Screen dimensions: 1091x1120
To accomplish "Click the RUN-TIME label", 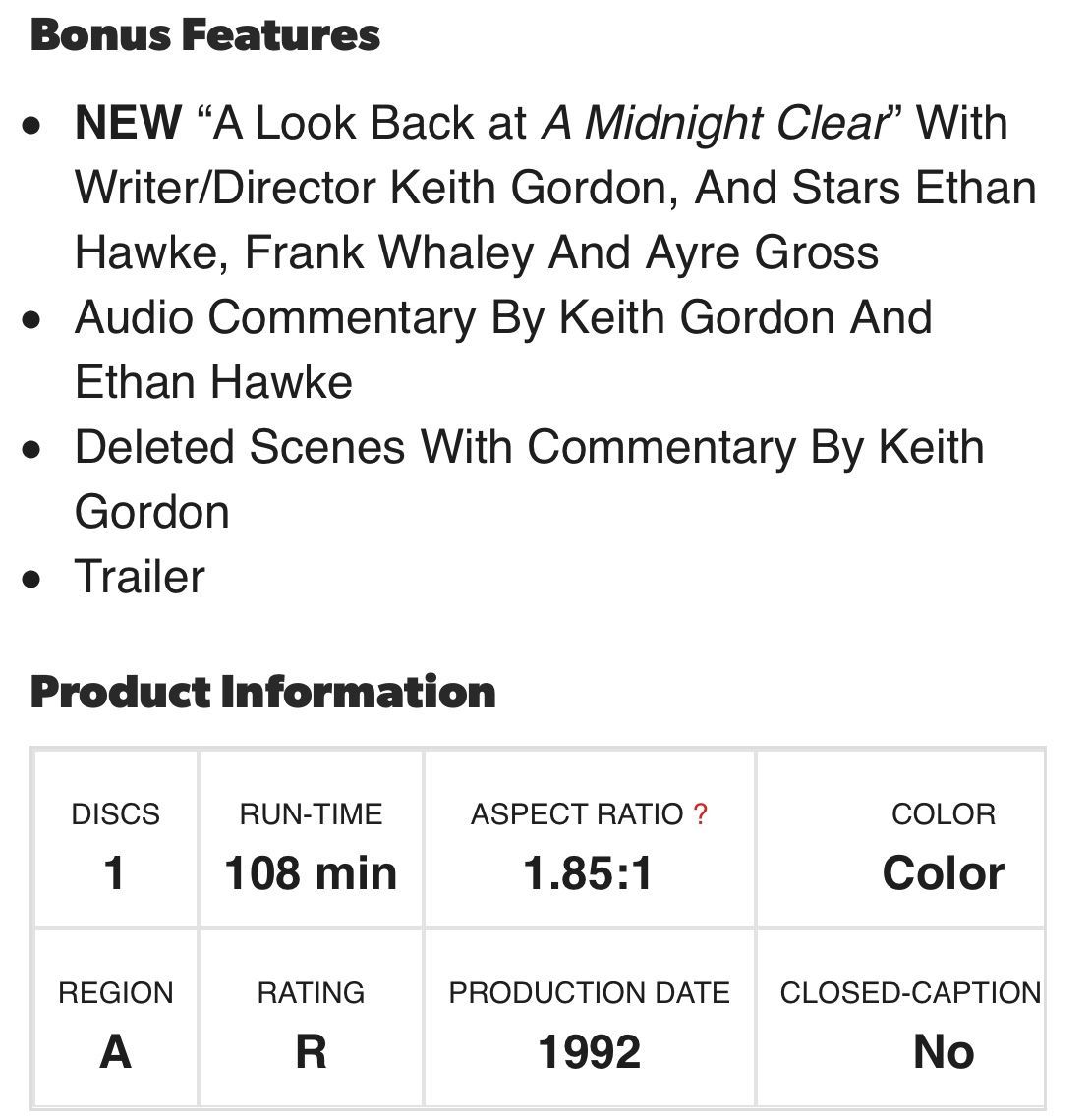I will 311,814.
